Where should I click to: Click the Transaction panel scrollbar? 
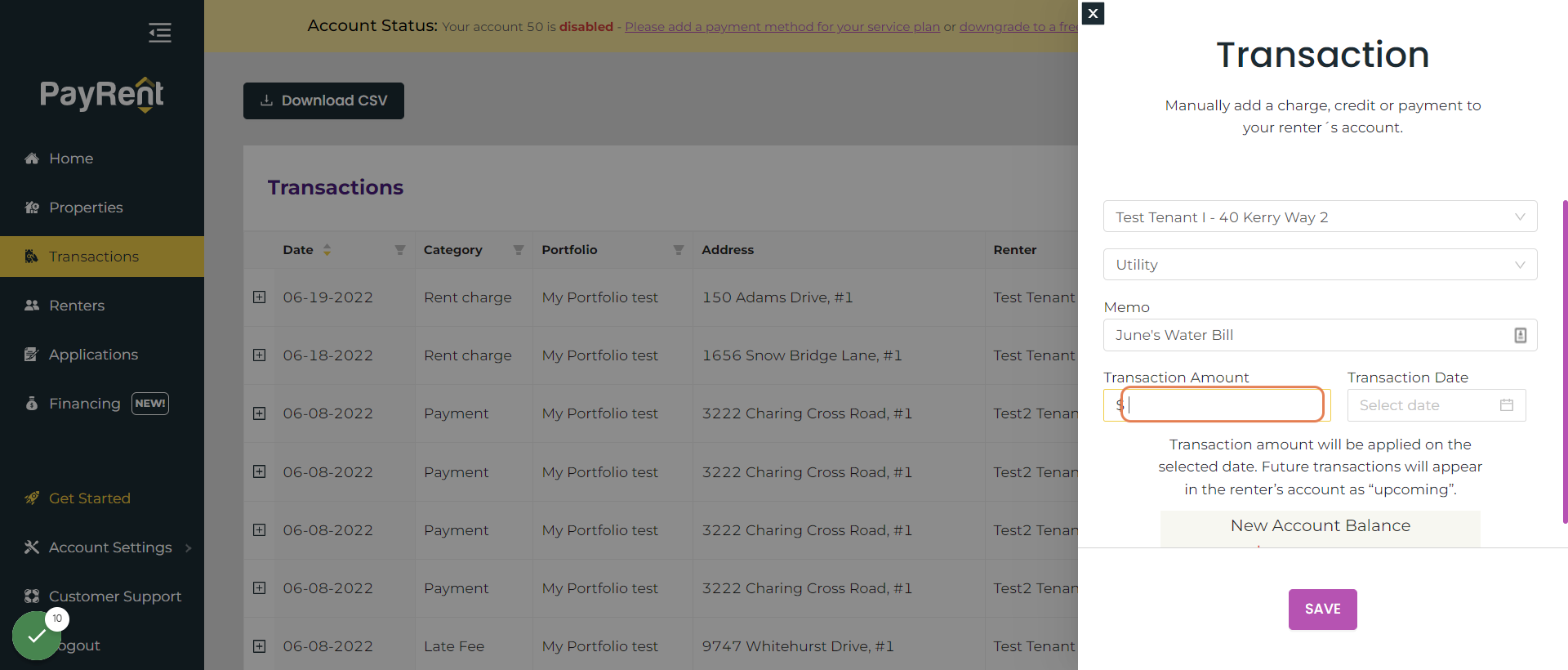(x=1565, y=361)
